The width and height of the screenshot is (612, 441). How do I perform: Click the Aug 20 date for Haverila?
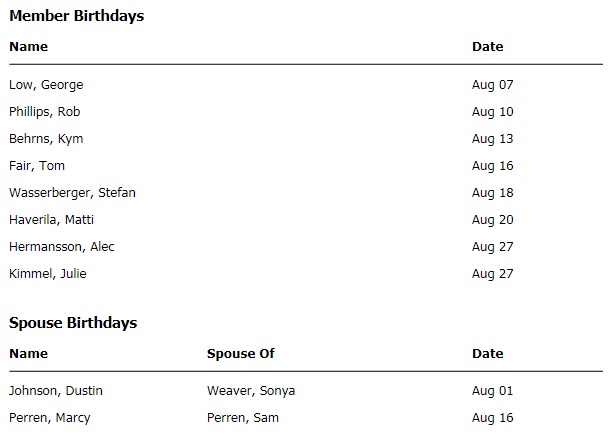point(492,220)
